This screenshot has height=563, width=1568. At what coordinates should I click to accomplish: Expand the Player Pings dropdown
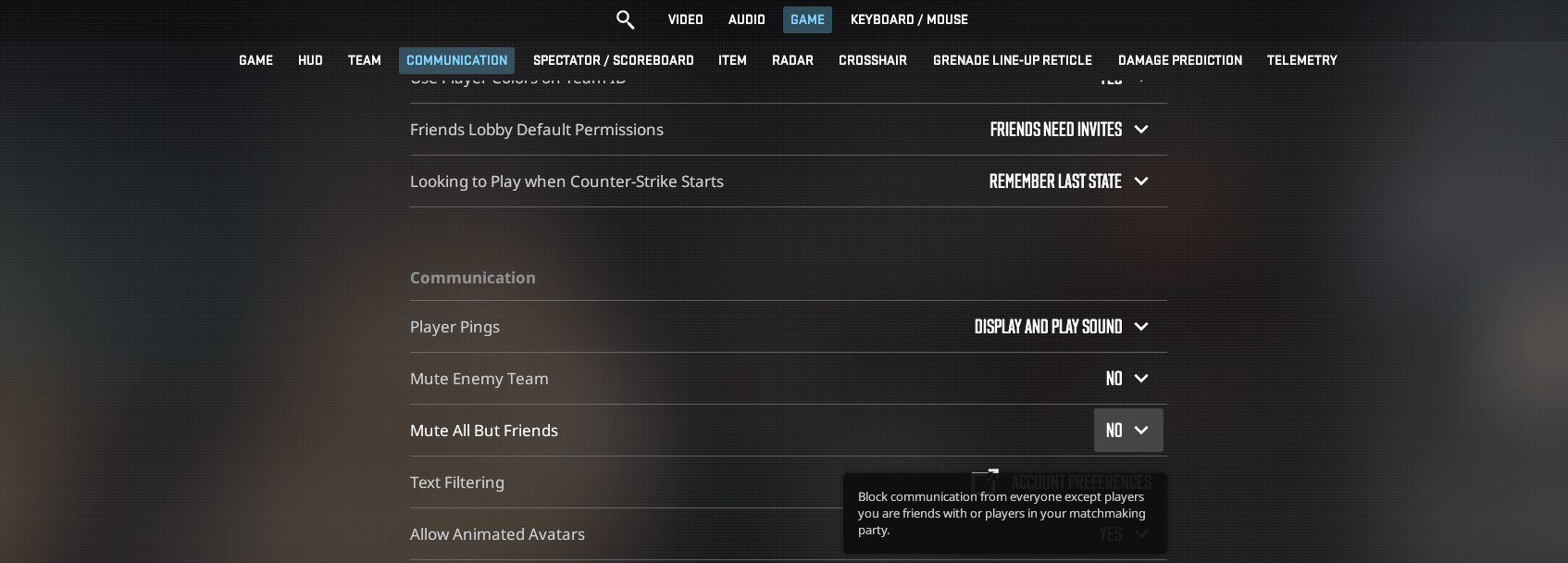(1061, 327)
